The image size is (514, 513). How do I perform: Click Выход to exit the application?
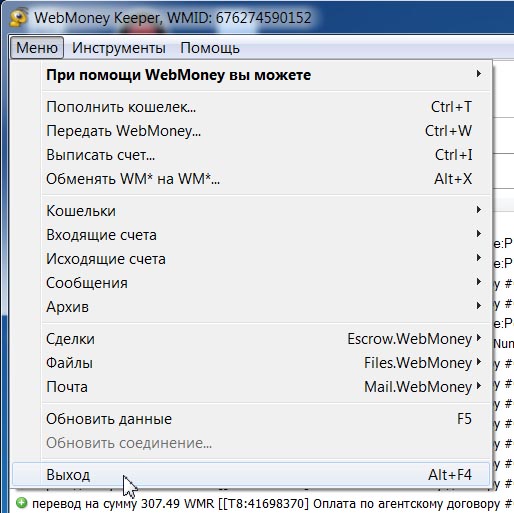pyautogui.click(x=251, y=475)
